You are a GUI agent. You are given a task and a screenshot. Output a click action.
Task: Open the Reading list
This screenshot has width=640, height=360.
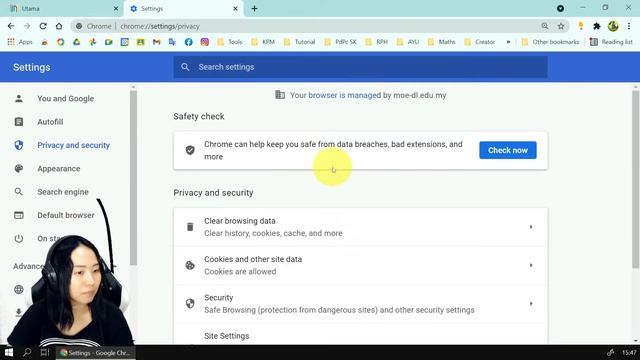tap(611, 42)
